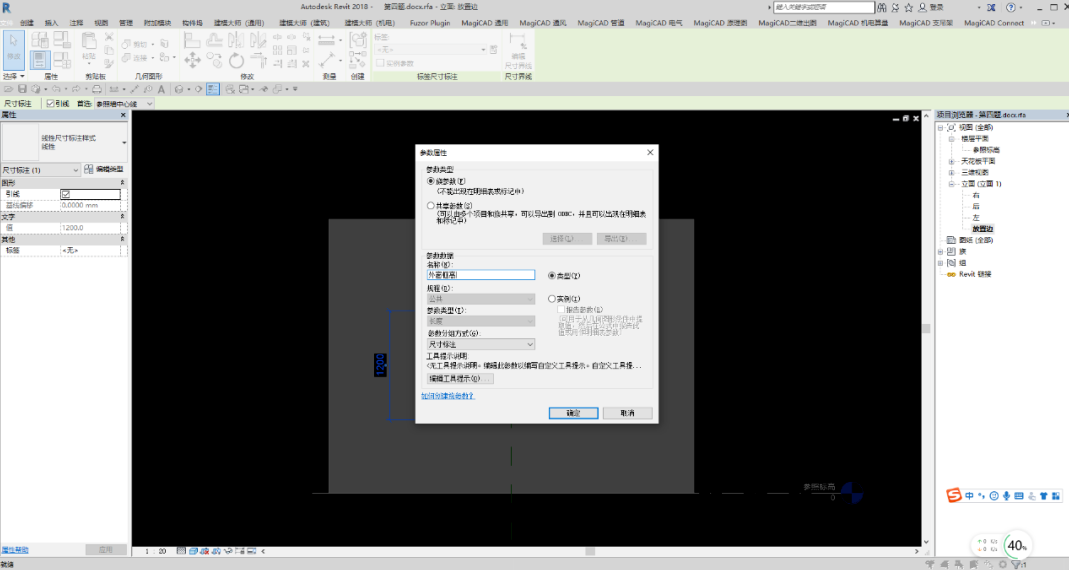Click the search box in title bar
This screenshot has width=1069, height=570.
[x=824, y=8]
